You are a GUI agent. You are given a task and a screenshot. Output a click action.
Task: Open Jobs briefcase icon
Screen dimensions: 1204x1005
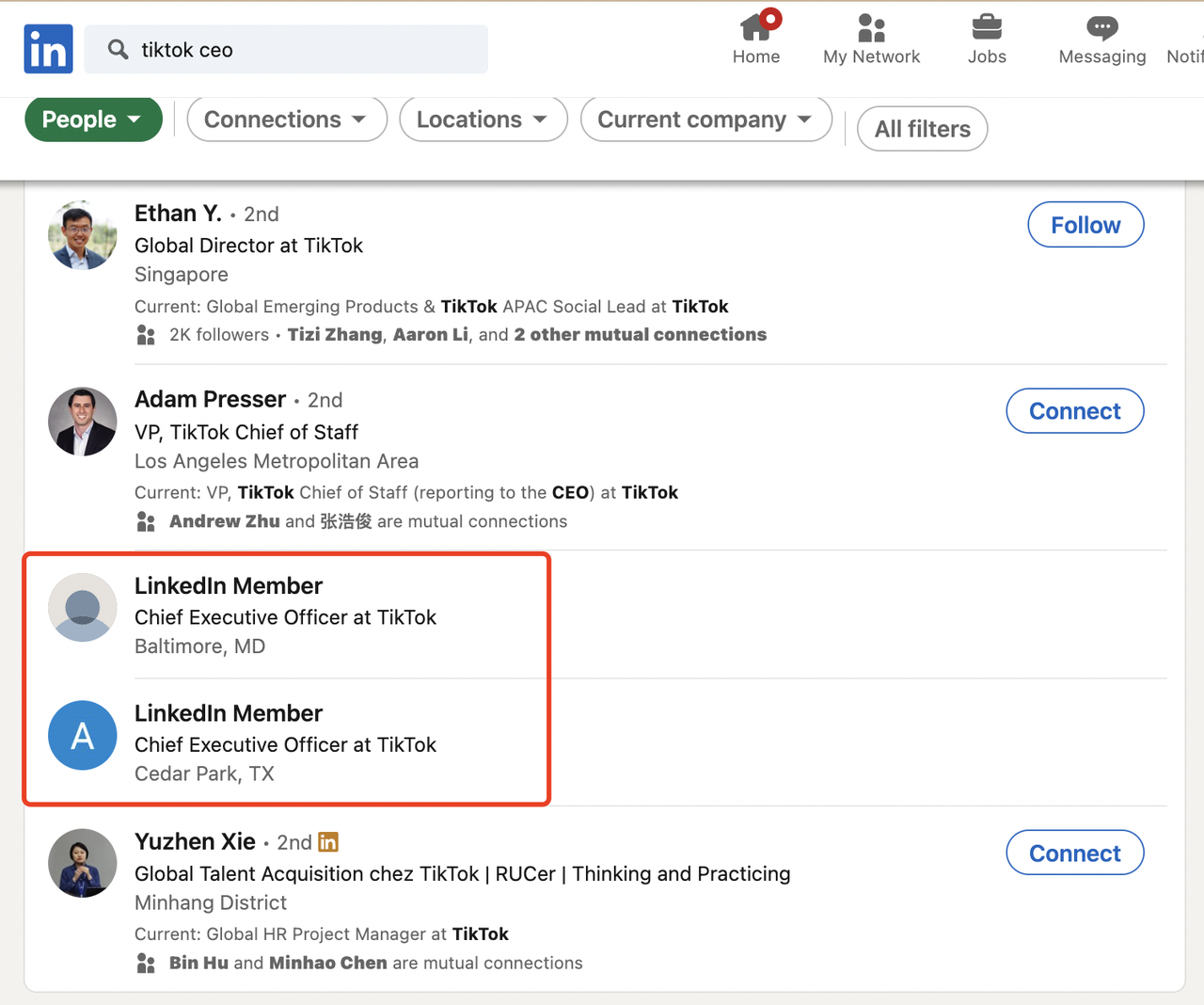pyautogui.click(x=987, y=28)
